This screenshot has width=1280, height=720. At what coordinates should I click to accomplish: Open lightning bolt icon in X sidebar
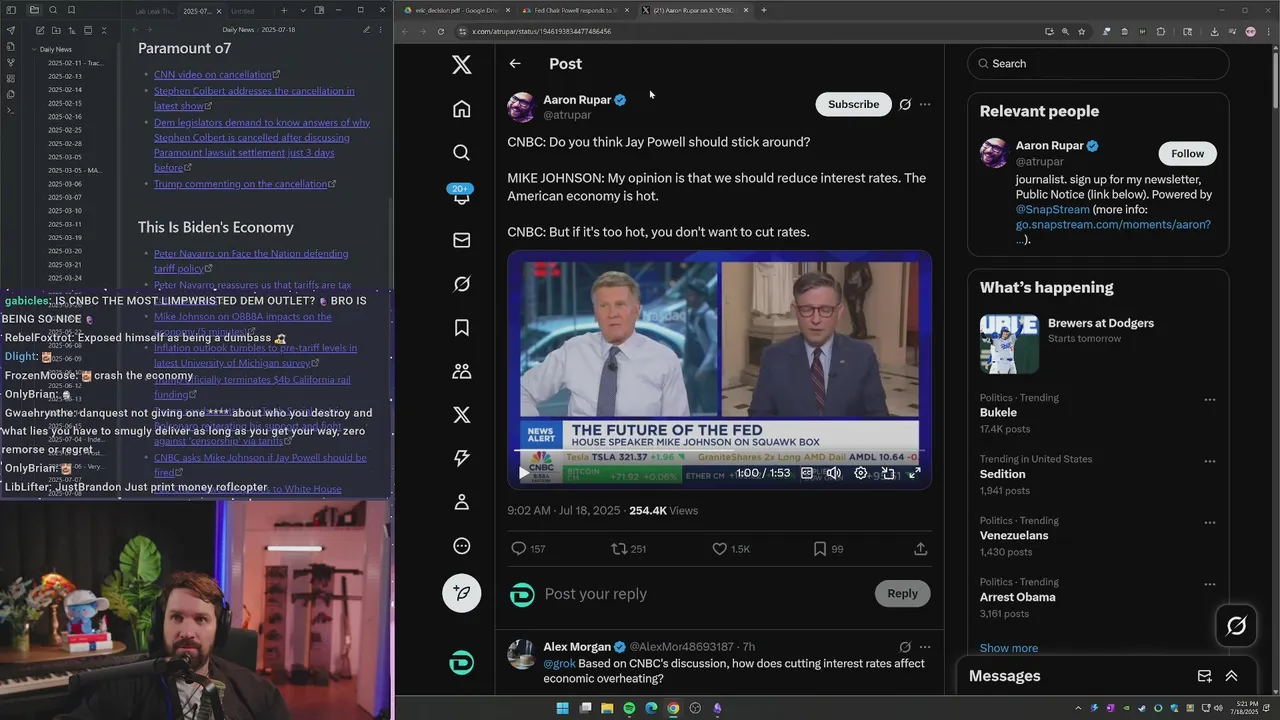point(461,458)
